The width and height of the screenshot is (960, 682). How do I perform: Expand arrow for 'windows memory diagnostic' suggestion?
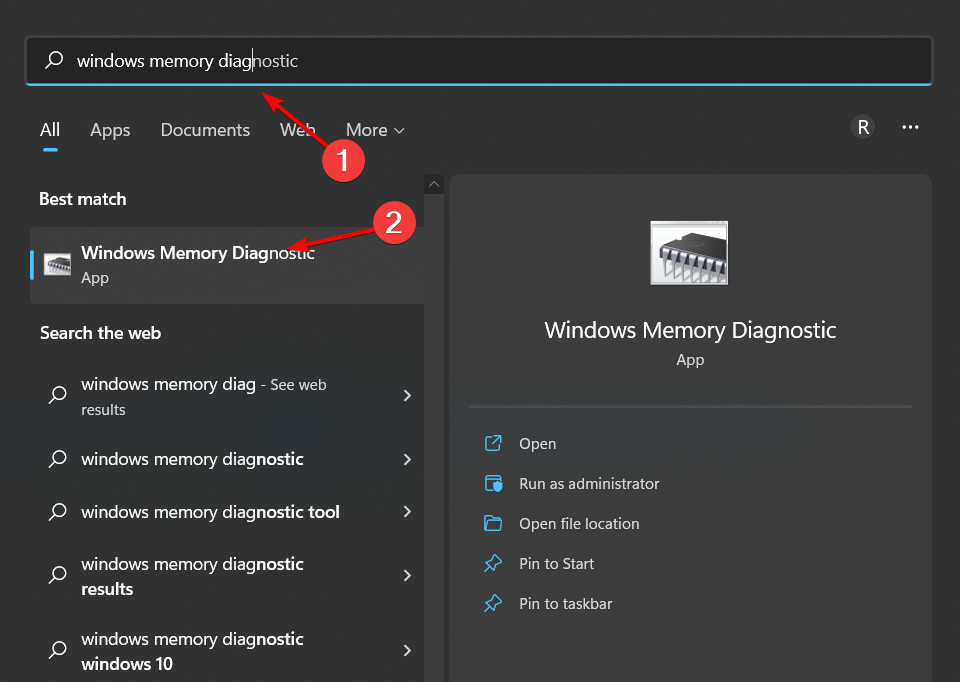click(x=407, y=459)
